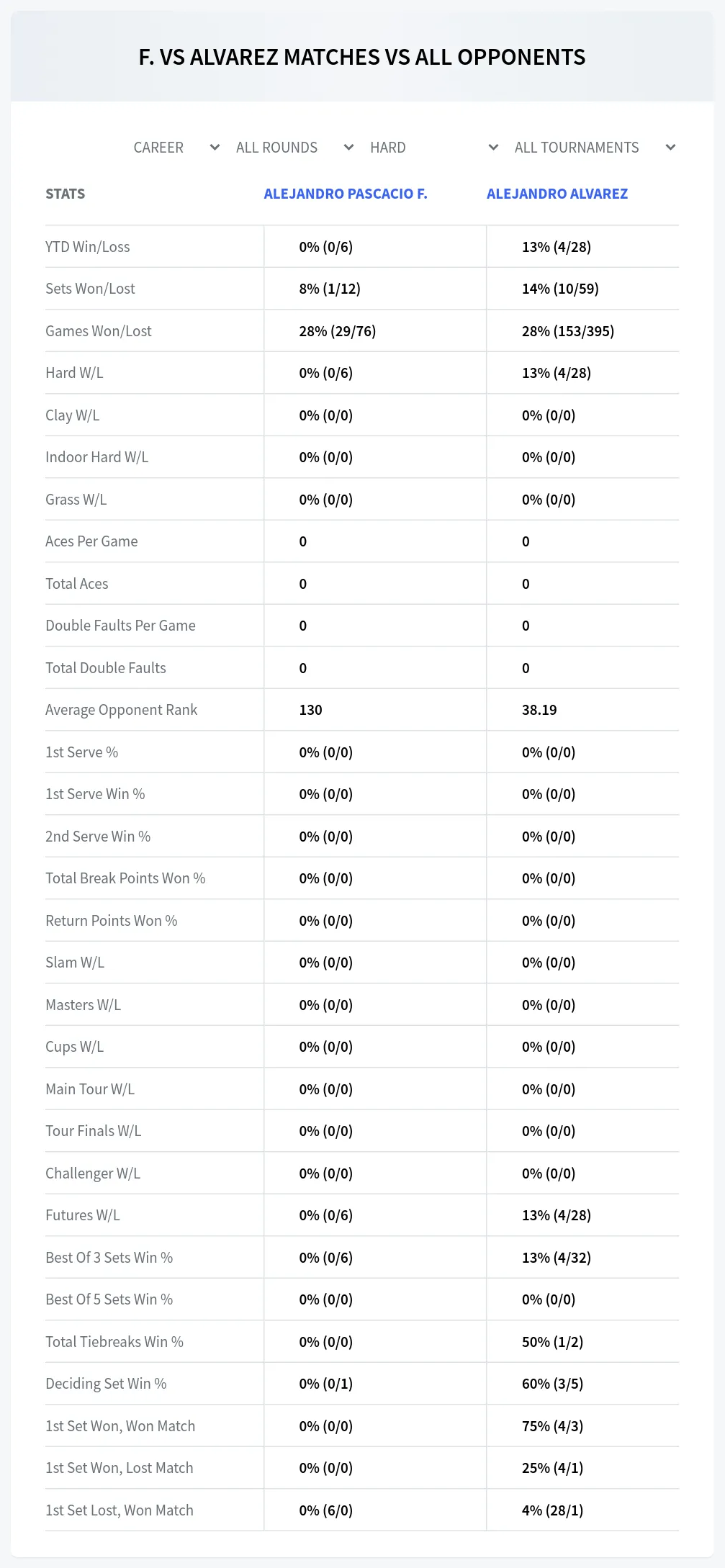Image resolution: width=725 pixels, height=1568 pixels.
Task: Click the Futures W/L row label
Action: coord(83,1215)
